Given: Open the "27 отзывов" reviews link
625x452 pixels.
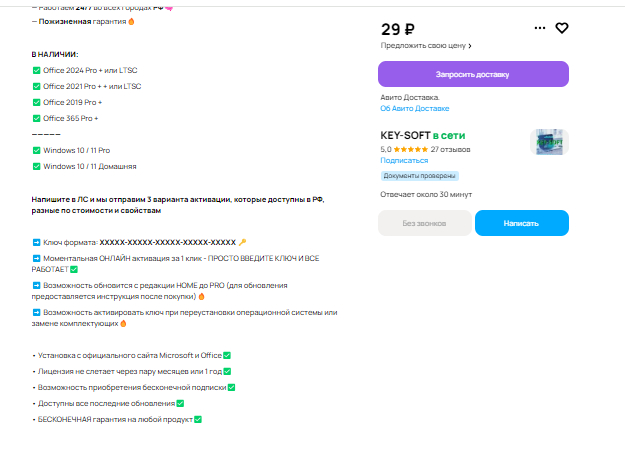Looking at the screenshot, I should [450, 149].
